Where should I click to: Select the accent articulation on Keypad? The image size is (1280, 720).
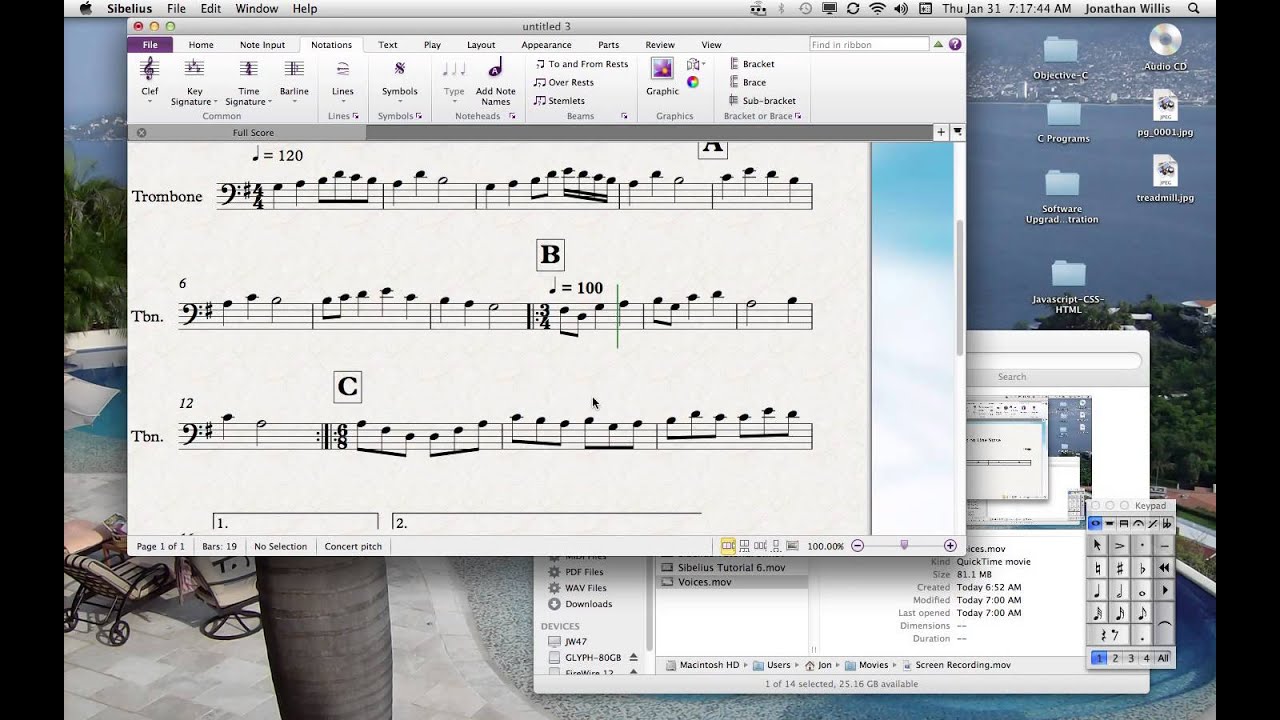[1120, 545]
